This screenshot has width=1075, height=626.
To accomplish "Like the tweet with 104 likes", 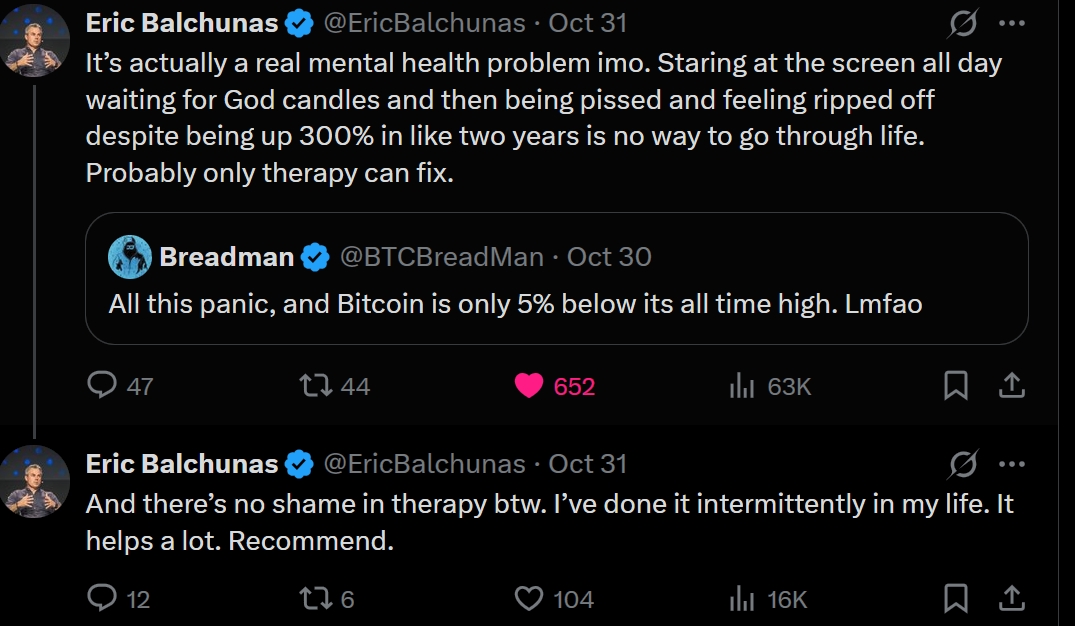I will 529,598.
